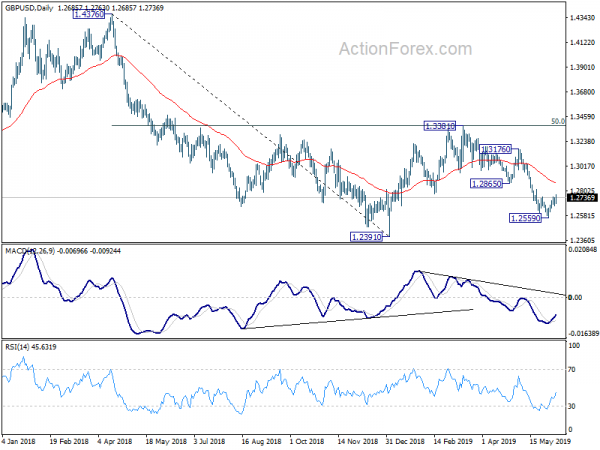Viewport: 600px width, 450px height.
Task: Click the 15 May 2019 date label
Action: click(x=550, y=441)
